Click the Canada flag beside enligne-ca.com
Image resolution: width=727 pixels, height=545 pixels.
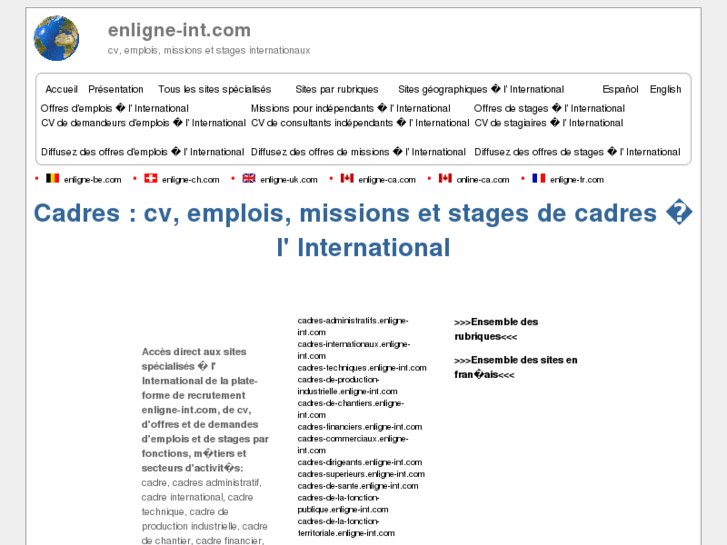(x=347, y=179)
